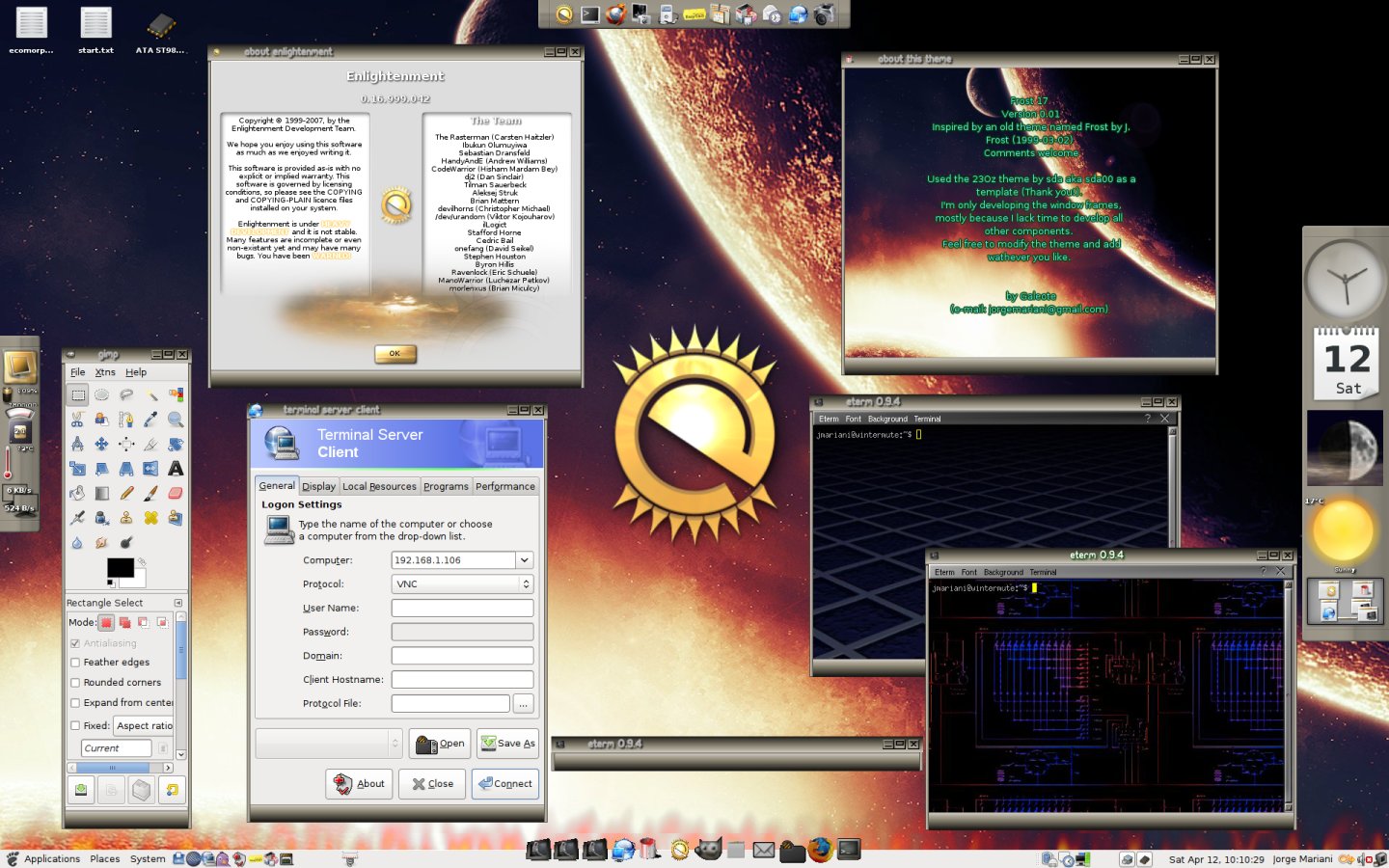
Task: Click the Connect button
Action: (x=505, y=784)
